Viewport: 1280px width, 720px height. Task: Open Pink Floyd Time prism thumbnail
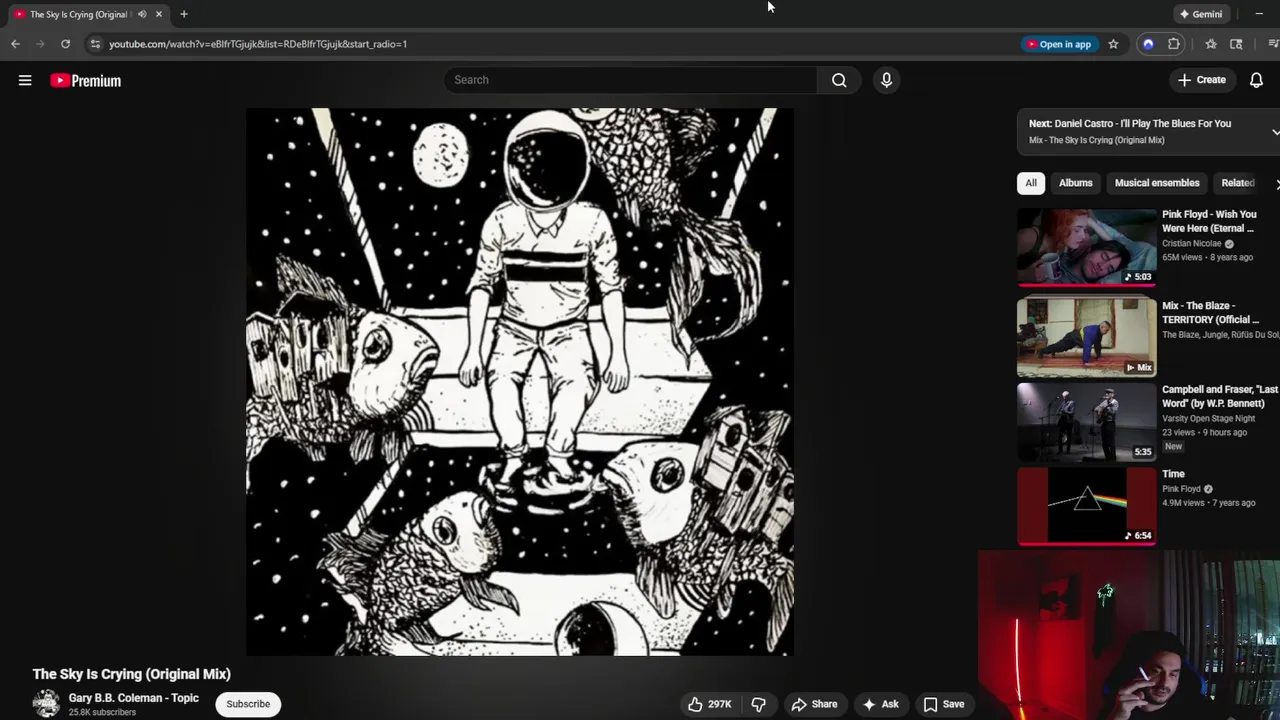[x=1087, y=506]
